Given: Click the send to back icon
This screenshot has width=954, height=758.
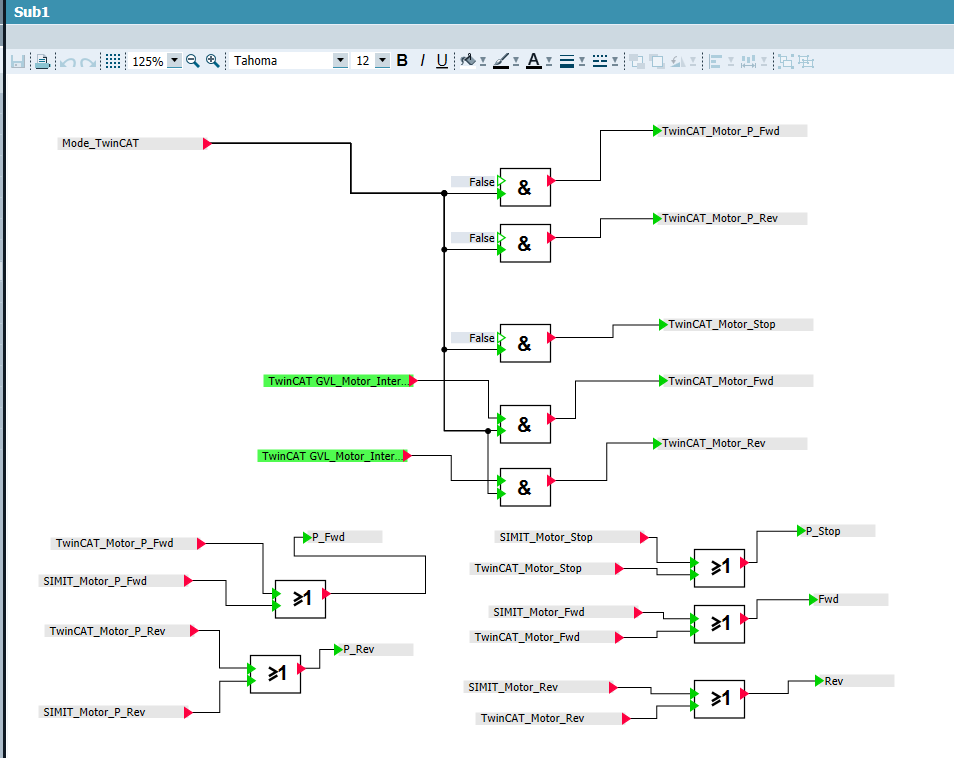Looking at the screenshot, I should (657, 61).
